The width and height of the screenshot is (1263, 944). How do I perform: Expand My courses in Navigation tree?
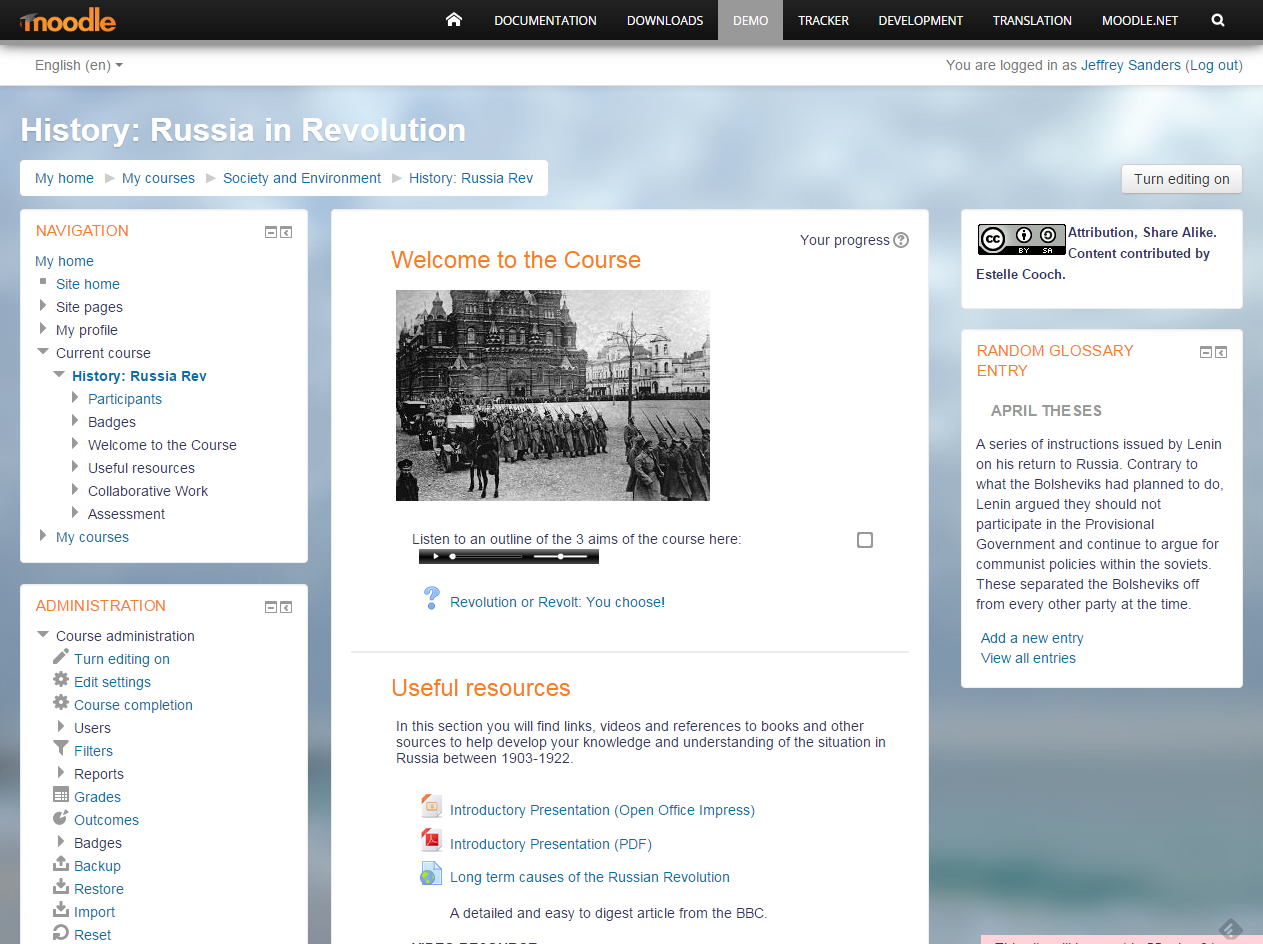43,536
